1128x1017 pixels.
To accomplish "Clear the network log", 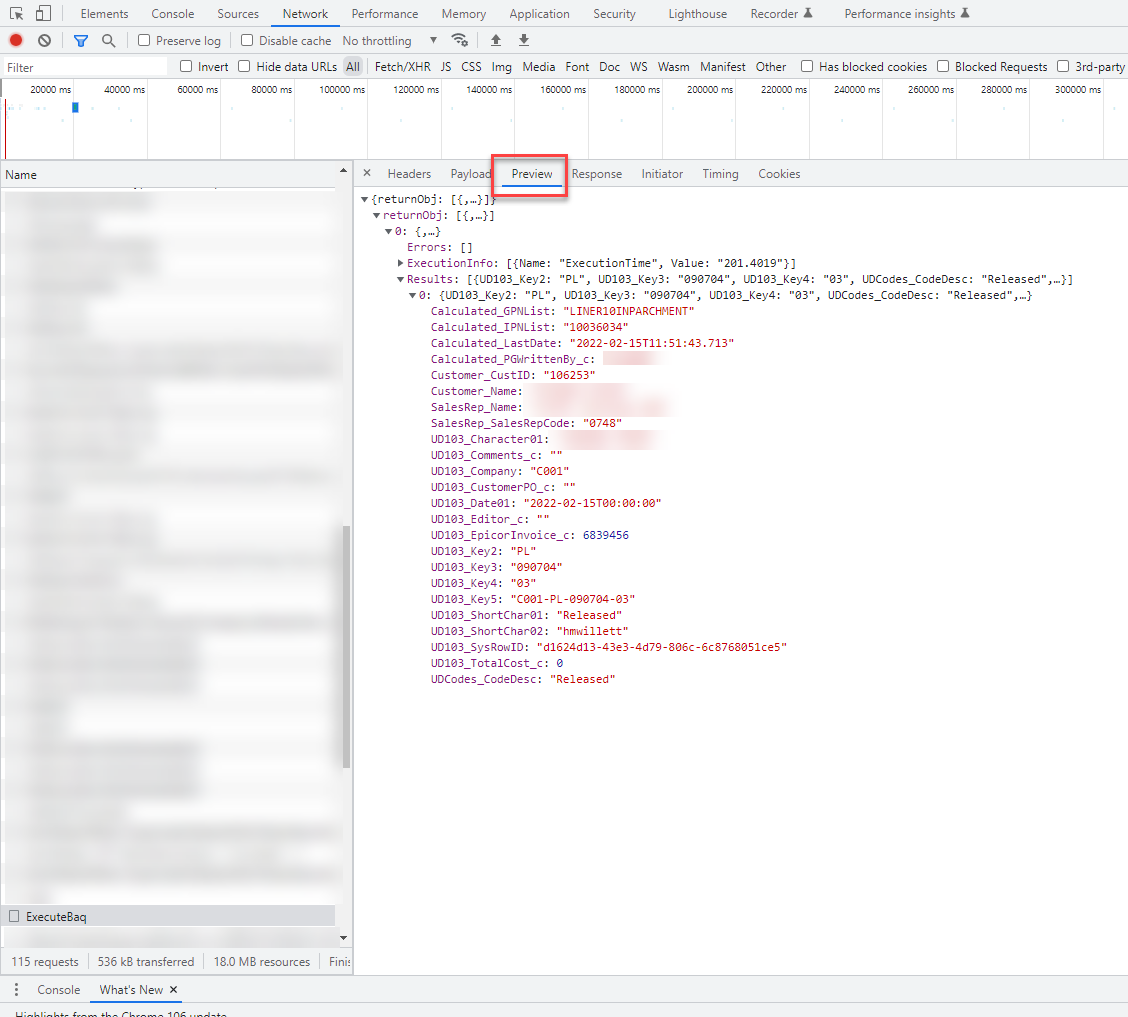I will click(x=44, y=40).
